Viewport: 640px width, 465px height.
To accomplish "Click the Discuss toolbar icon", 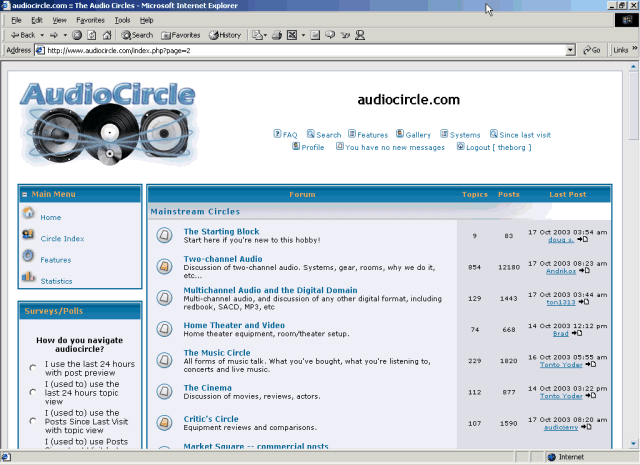I will click(330, 35).
